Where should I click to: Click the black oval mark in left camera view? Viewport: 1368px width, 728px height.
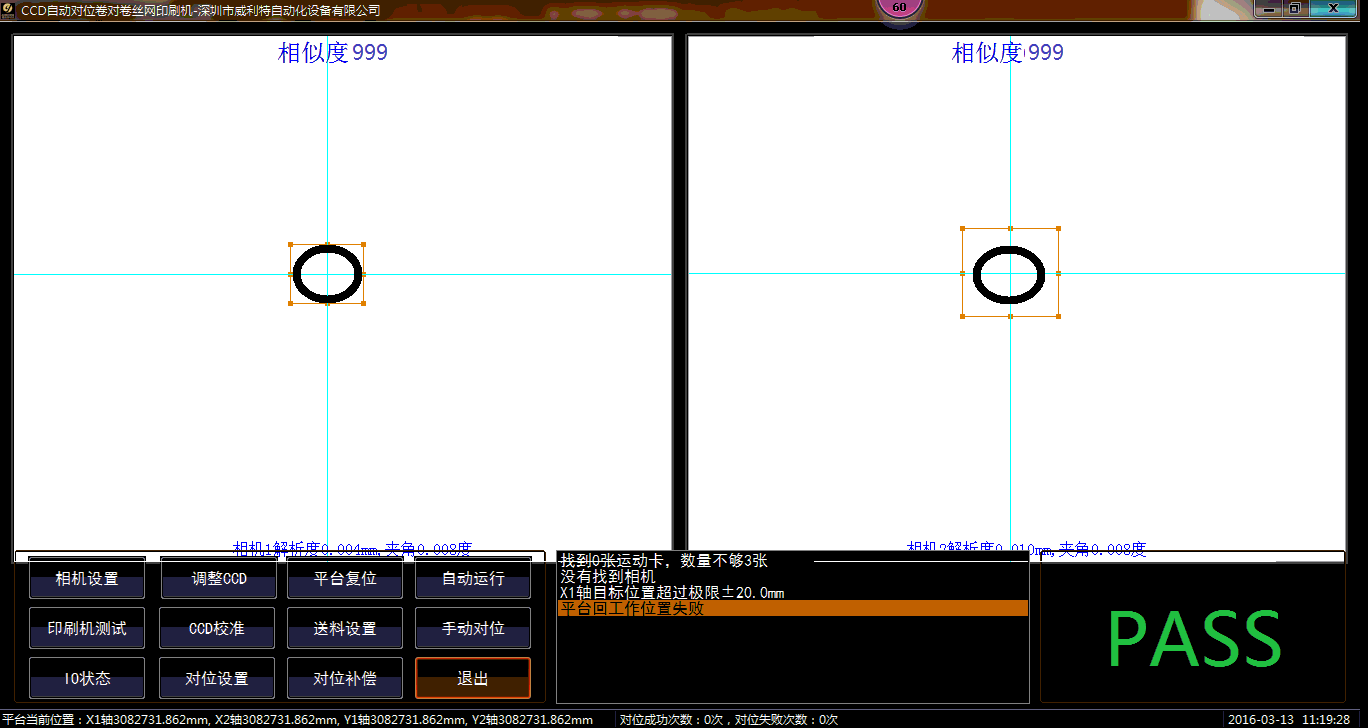pyautogui.click(x=327, y=273)
